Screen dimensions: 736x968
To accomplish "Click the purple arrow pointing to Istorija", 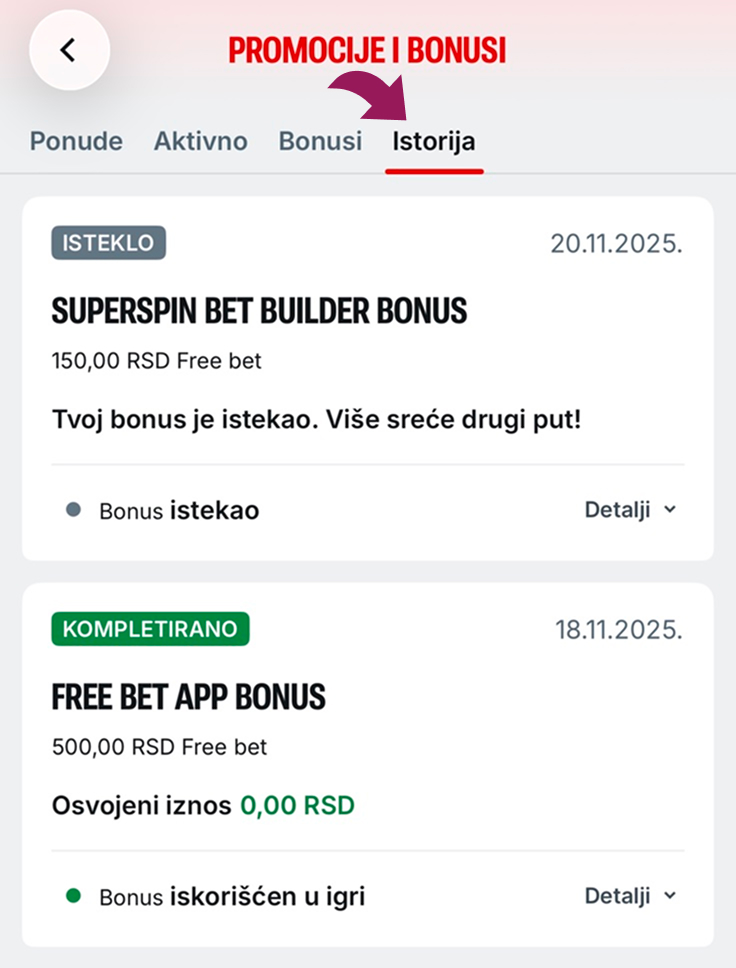I will click(x=369, y=96).
